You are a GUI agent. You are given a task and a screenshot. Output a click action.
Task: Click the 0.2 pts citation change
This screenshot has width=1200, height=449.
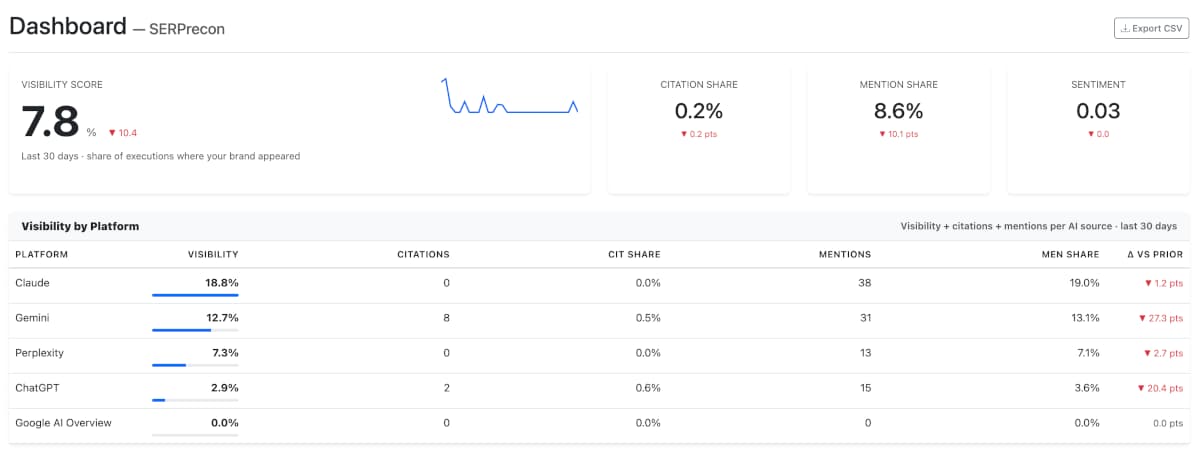698,134
